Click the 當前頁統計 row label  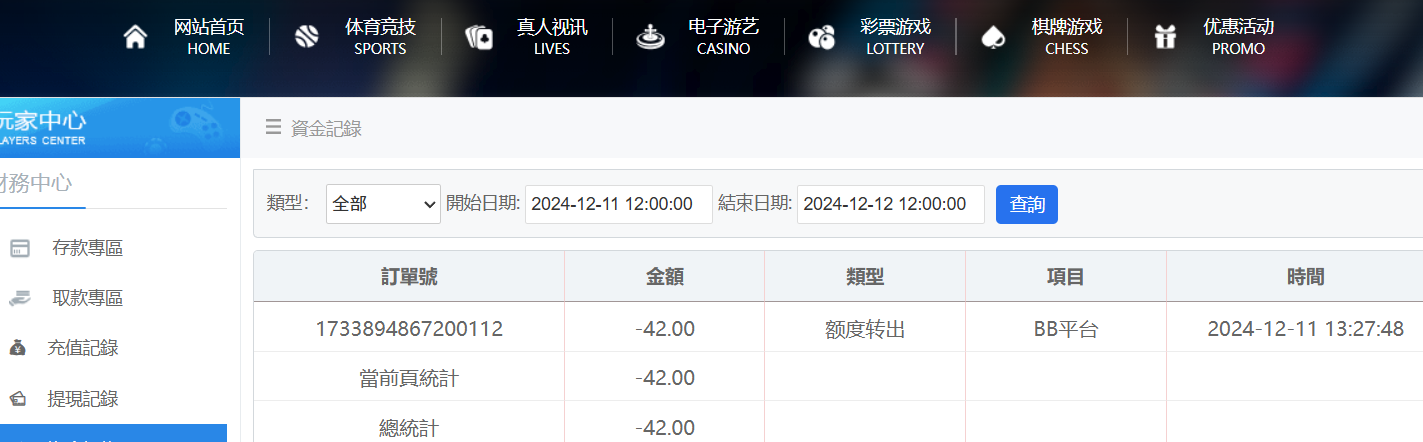(x=409, y=378)
